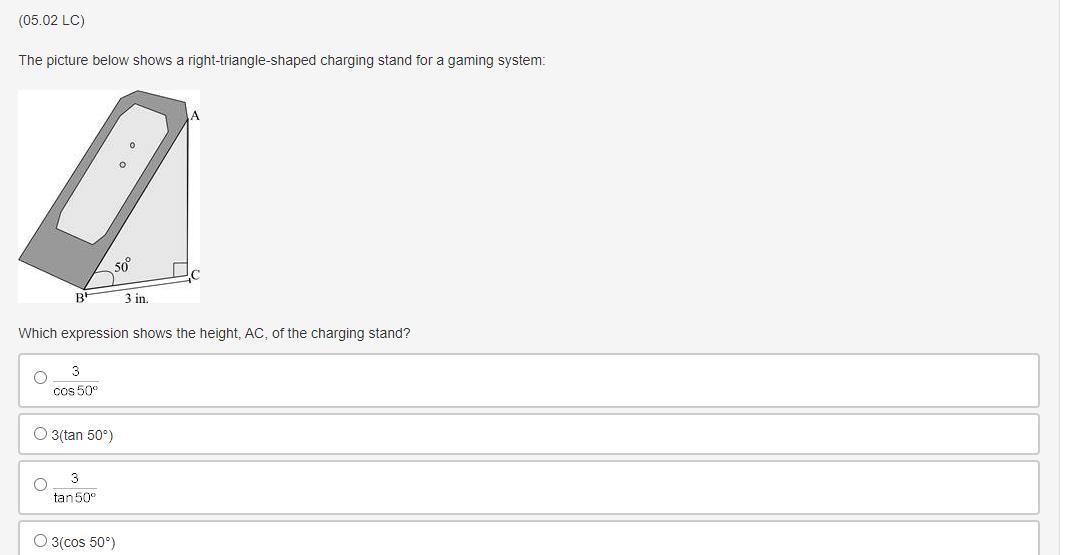This screenshot has height=555, width=1066.
Task: Click the 50° angle label in the diagram
Action: pyautogui.click(x=122, y=266)
